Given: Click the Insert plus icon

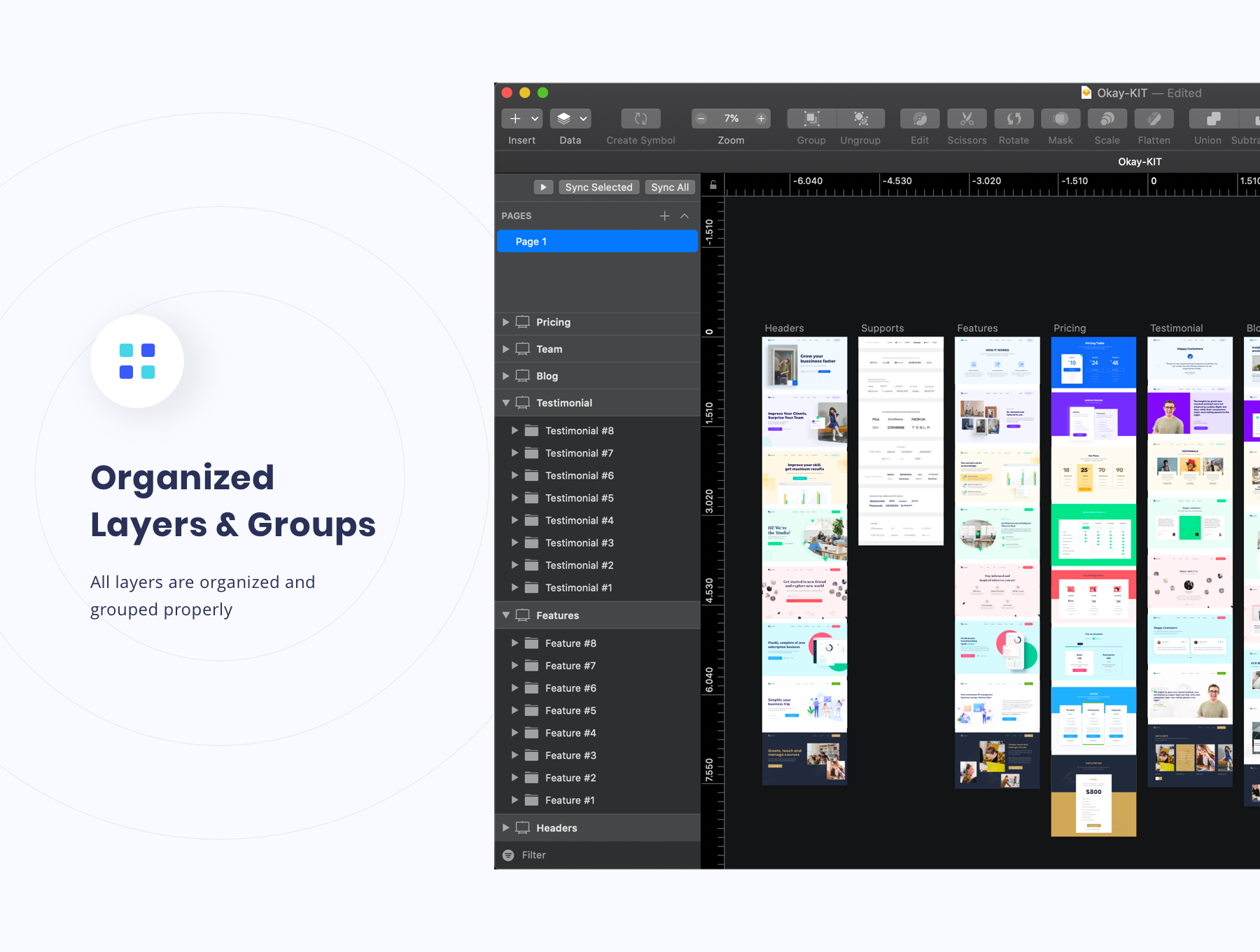Looking at the screenshot, I should [x=515, y=119].
